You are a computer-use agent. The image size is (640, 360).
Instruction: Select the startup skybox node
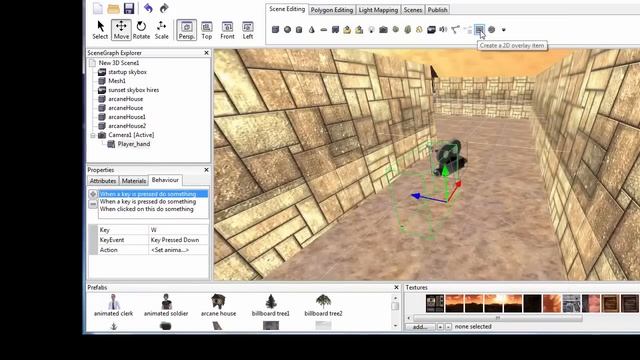(x=127, y=72)
